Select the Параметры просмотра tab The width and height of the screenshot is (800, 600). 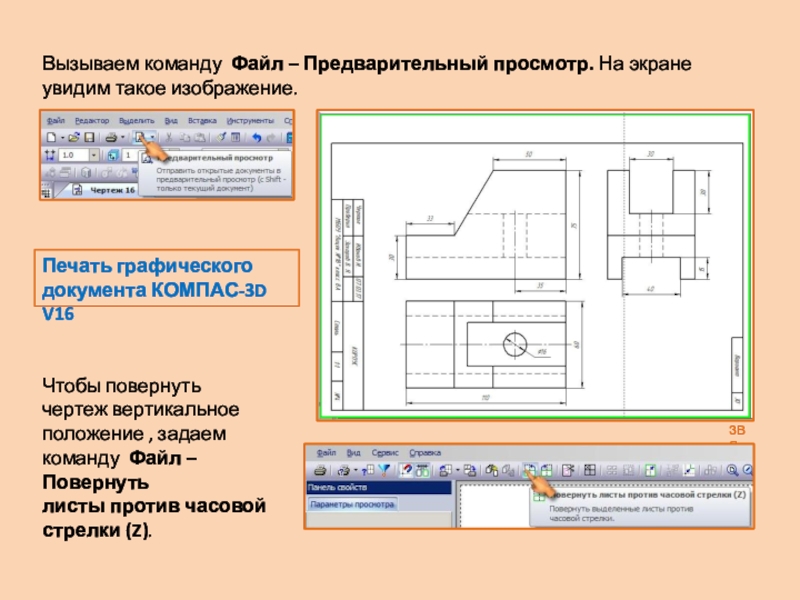[353, 504]
